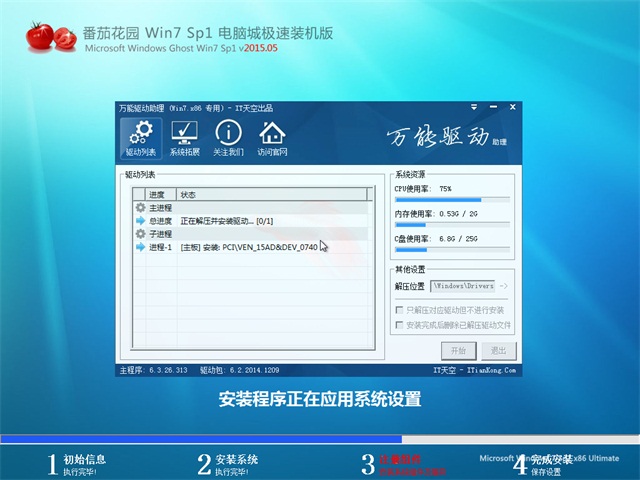Viewport: 640px width, 480px height.
Task: Click the gear icon beside 子进程
Action: pos(140,233)
